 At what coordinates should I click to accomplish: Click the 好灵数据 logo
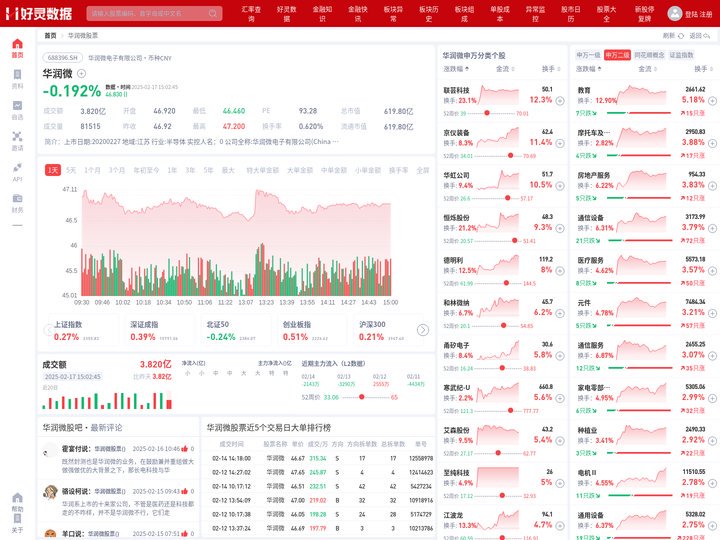(39, 13)
